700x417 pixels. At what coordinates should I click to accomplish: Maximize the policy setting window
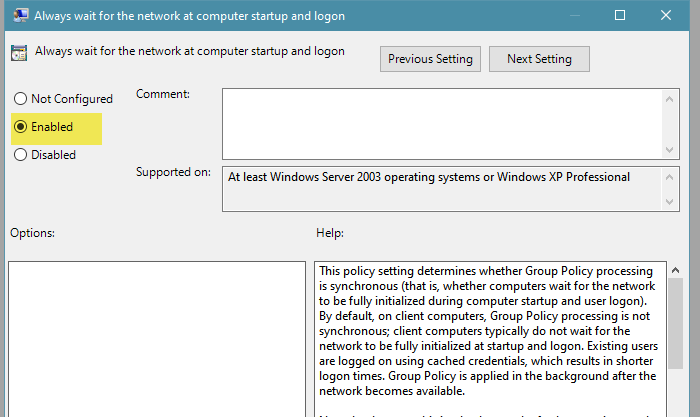620,15
